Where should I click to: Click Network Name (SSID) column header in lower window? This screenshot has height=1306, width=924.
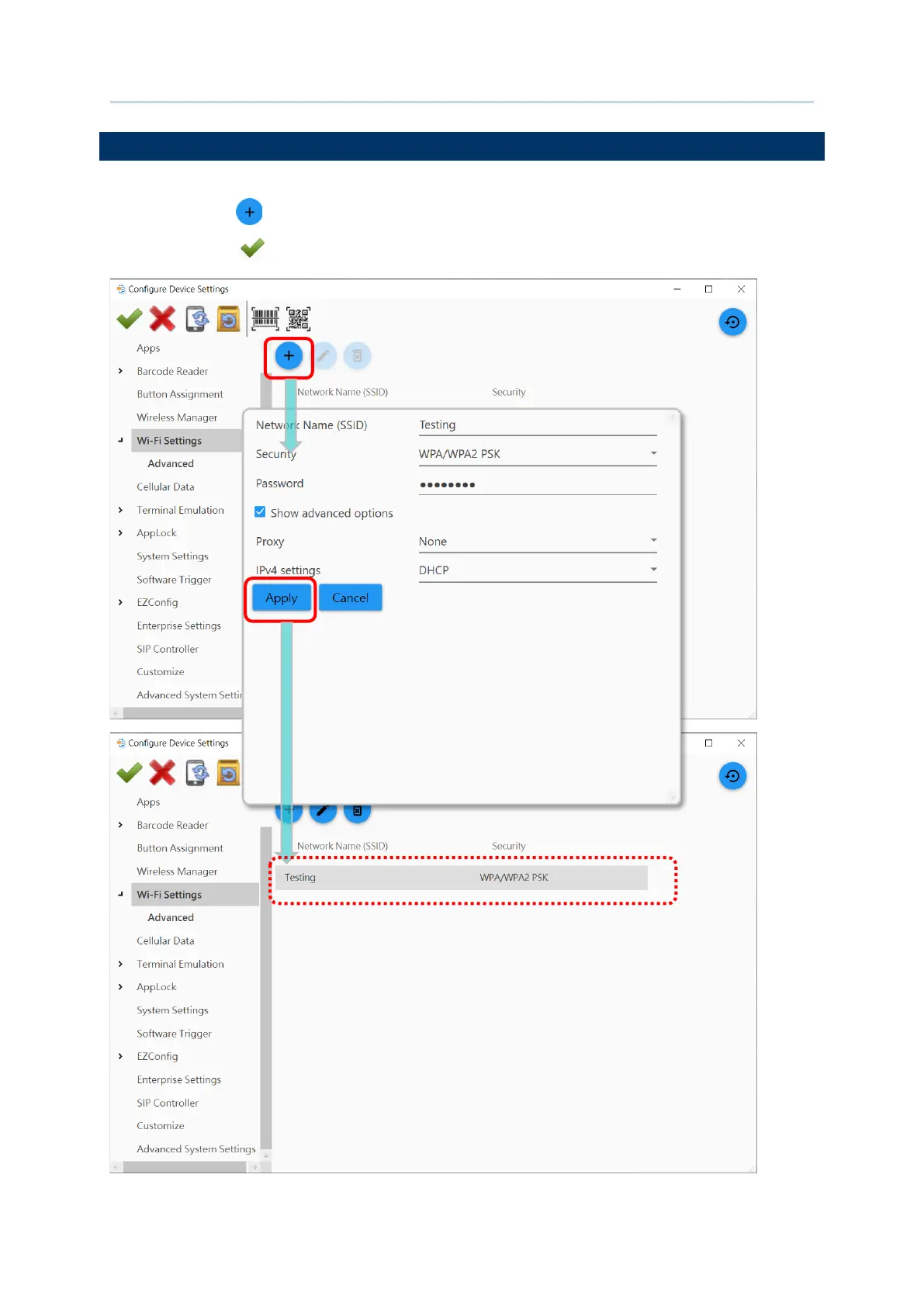342,846
